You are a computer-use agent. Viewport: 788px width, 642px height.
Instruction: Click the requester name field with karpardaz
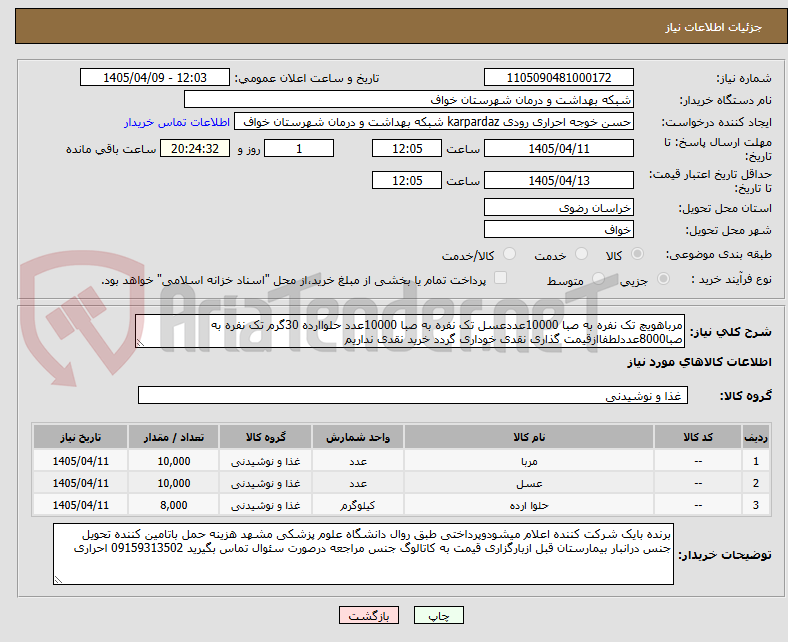click(x=434, y=122)
